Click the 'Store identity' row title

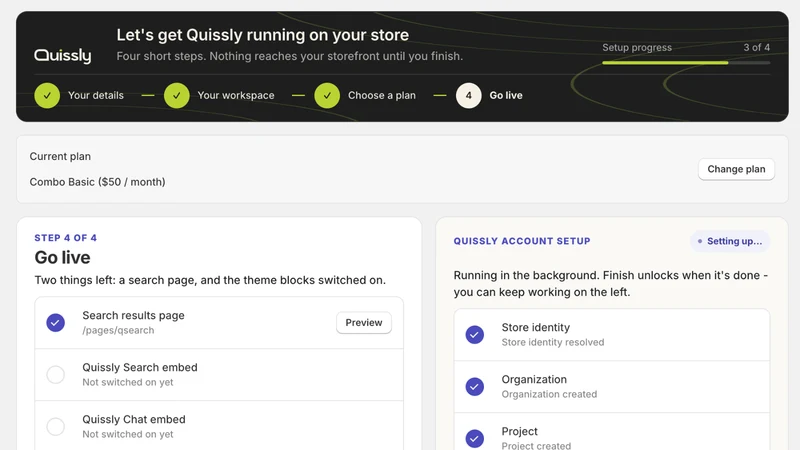click(536, 328)
